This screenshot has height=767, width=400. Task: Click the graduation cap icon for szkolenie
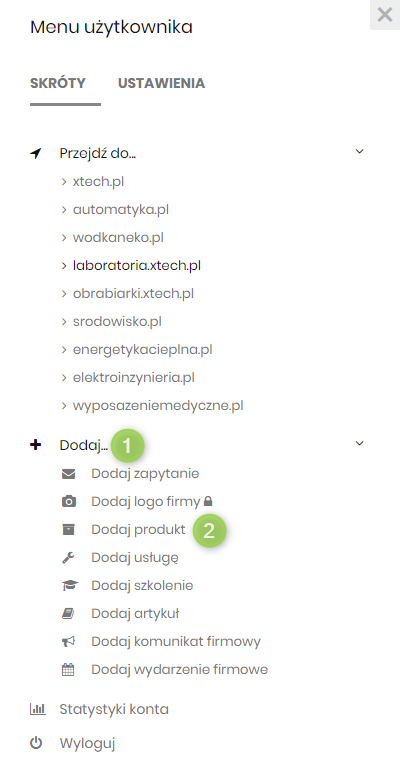(69, 586)
